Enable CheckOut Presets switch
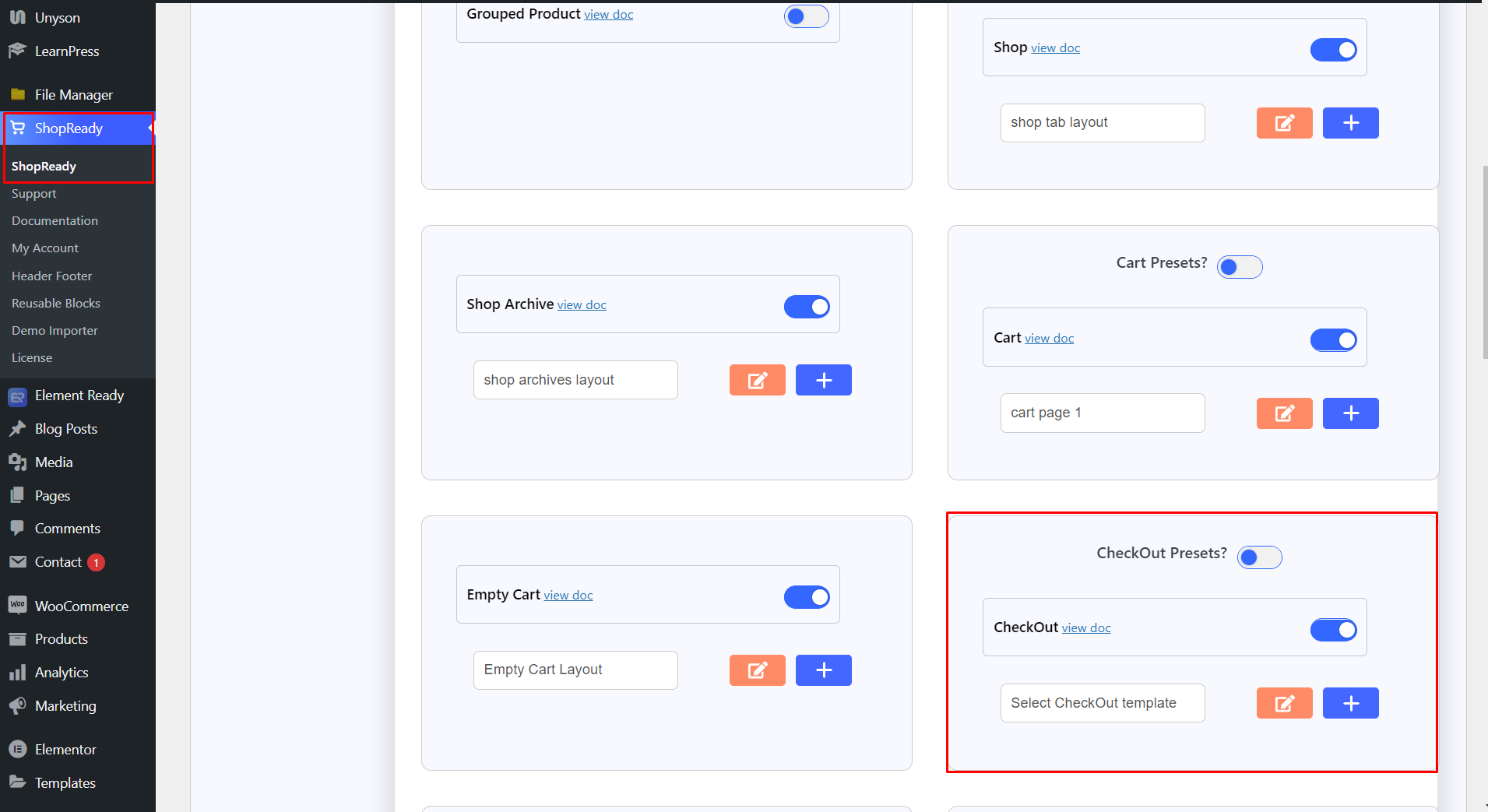 coord(1259,557)
